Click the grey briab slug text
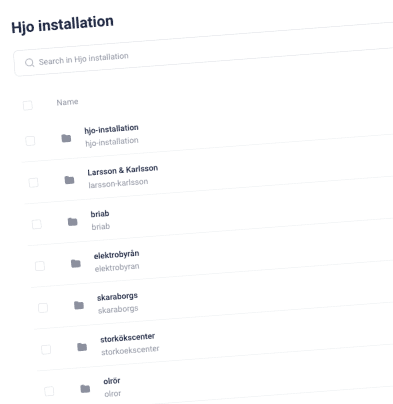The image size is (393, 404). 101,227
